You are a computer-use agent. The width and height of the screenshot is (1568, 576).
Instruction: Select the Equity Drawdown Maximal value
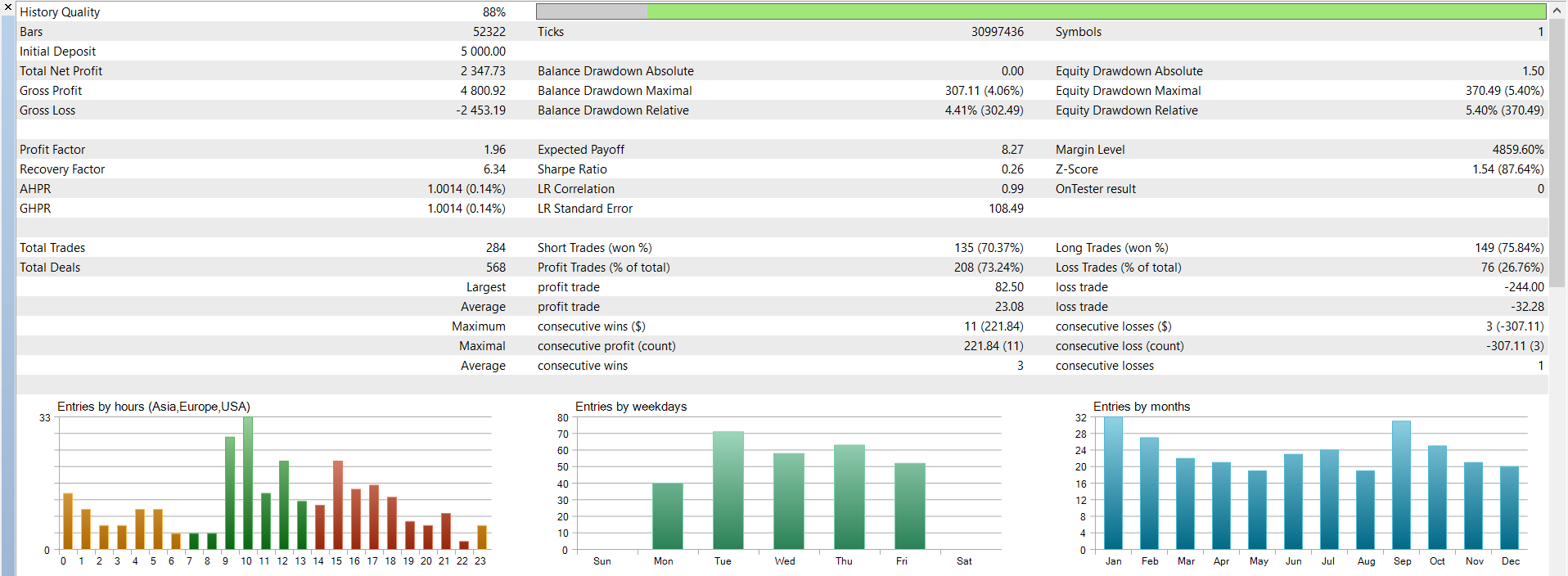point(1504,91)
